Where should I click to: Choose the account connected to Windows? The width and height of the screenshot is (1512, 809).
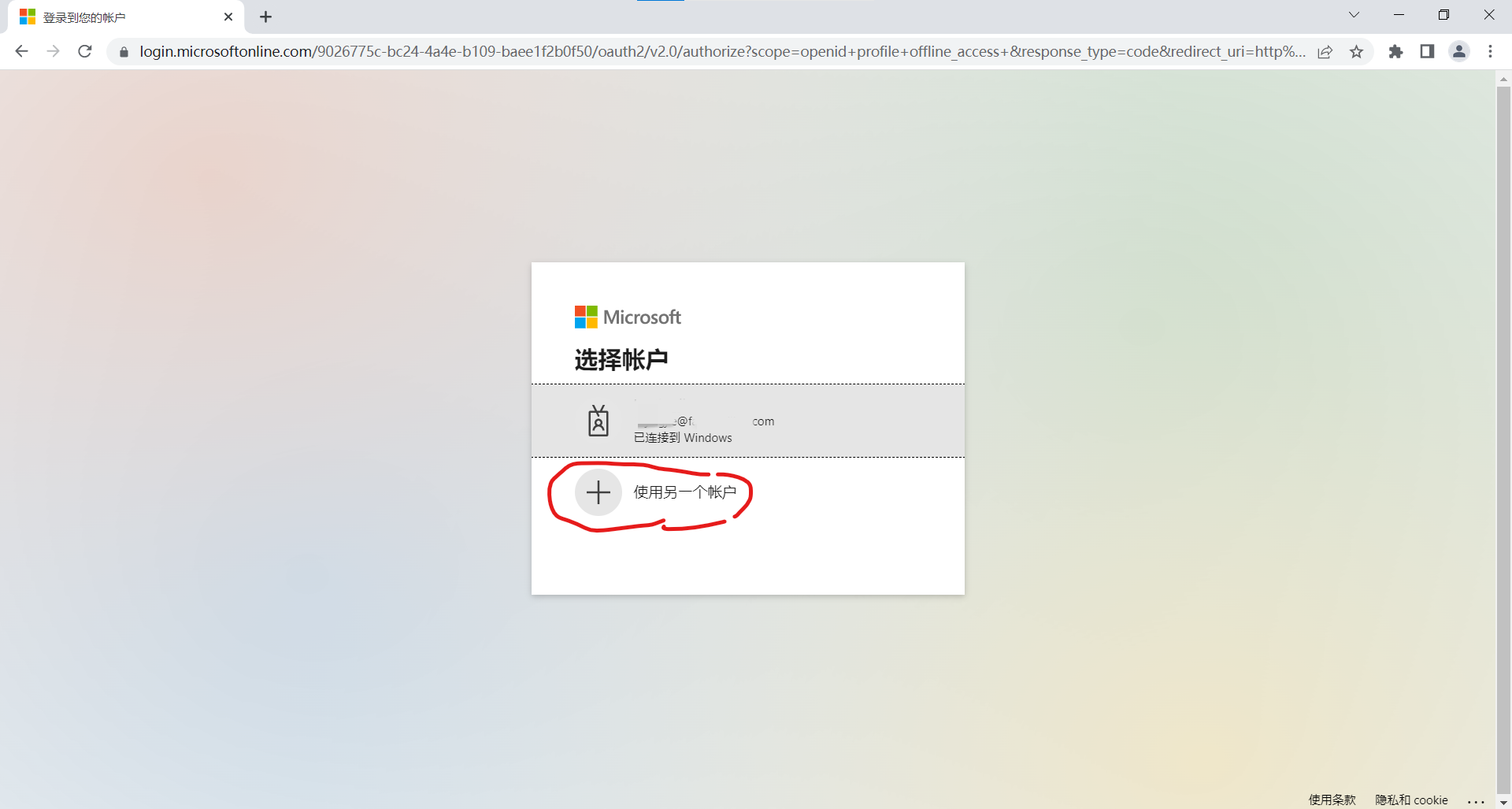point(748,421)
